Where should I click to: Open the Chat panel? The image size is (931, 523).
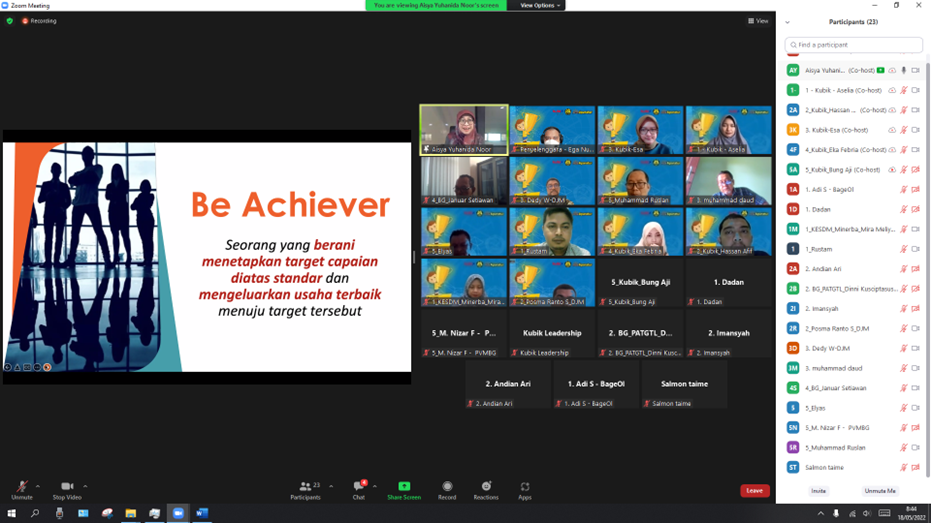(359, 490)
